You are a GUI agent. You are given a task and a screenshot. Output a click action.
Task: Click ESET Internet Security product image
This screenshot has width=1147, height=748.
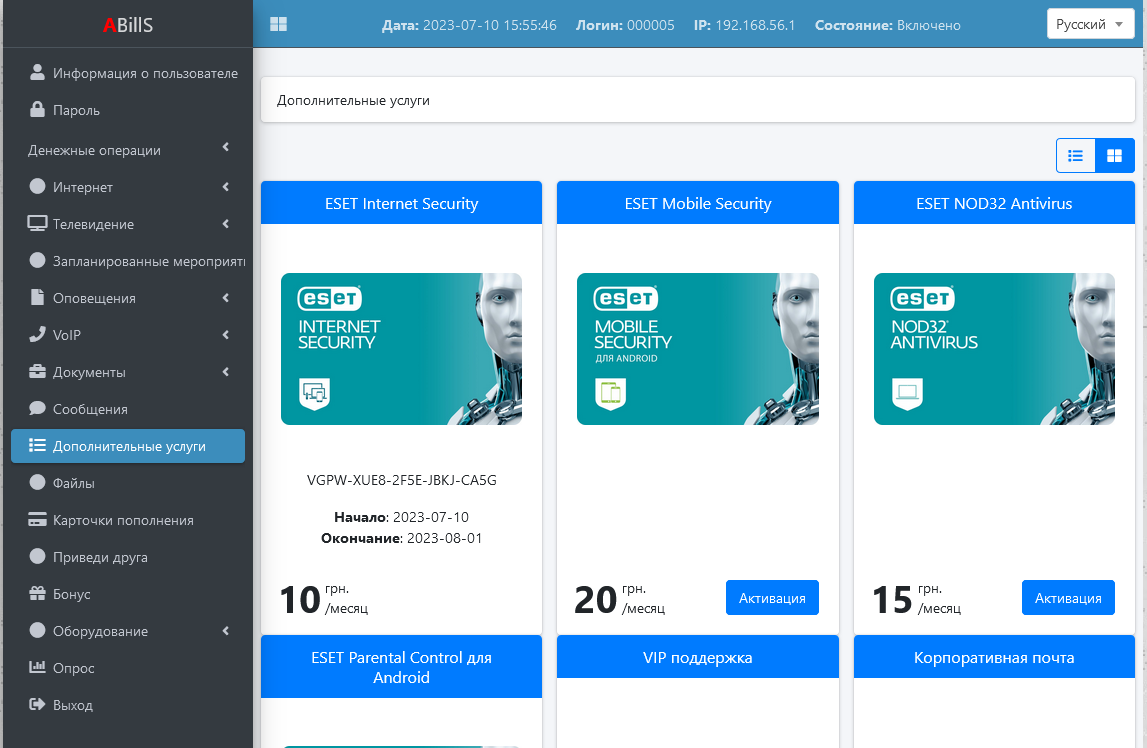tap(402, 349)
